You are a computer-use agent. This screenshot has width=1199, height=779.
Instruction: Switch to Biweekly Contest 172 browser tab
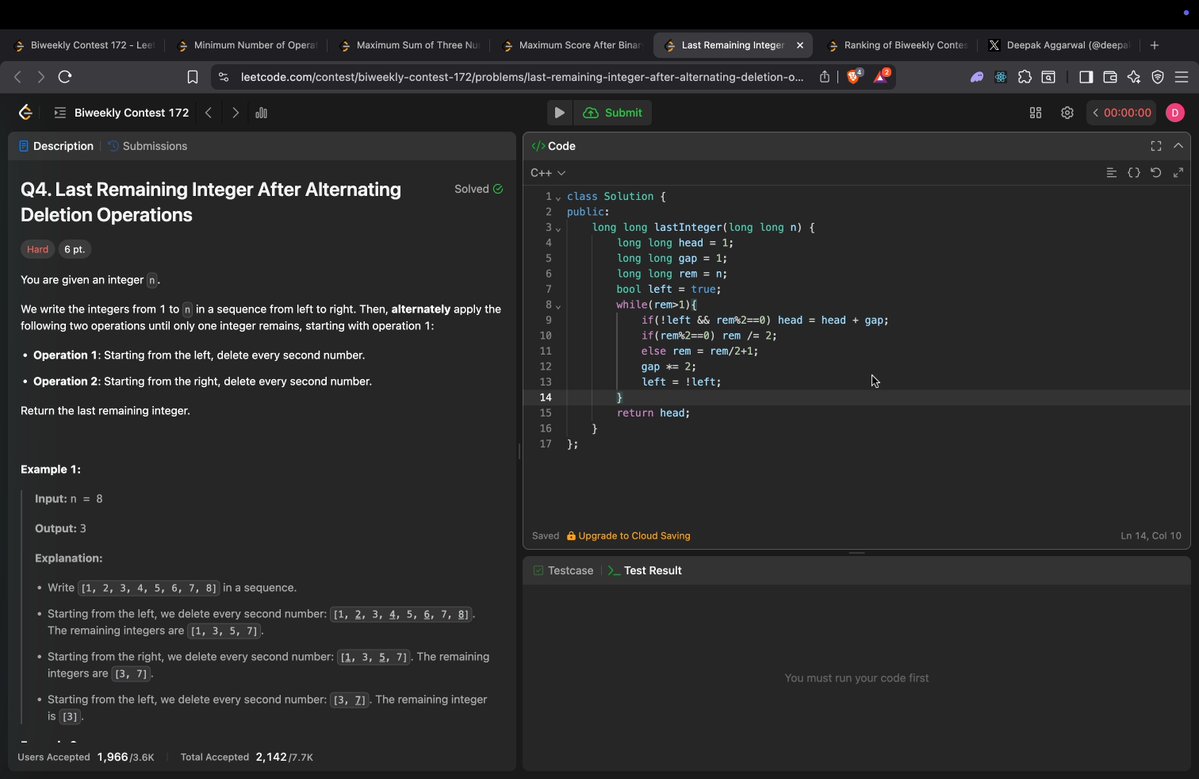tap(84, 45)
